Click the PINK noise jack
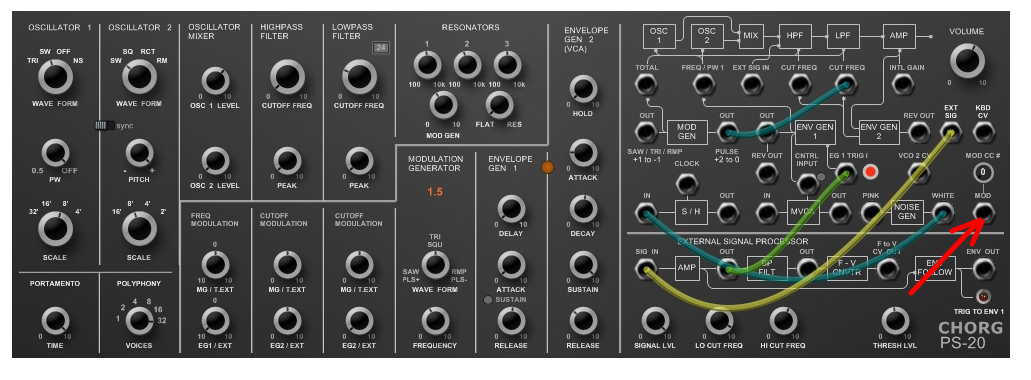 coord(871,213)
